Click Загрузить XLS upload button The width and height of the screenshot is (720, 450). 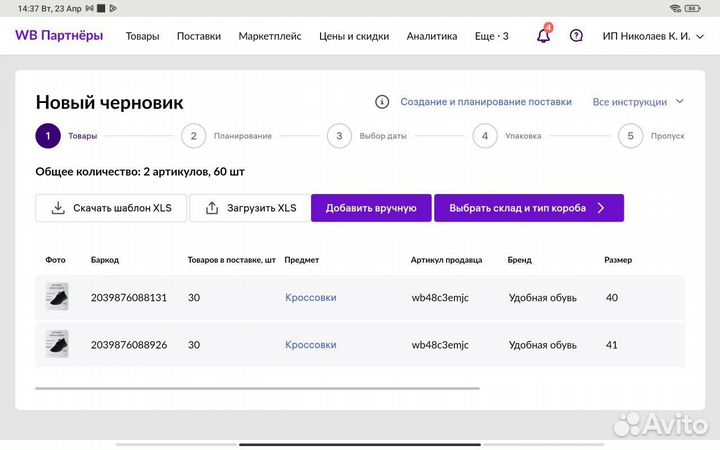tap(250, 208)
